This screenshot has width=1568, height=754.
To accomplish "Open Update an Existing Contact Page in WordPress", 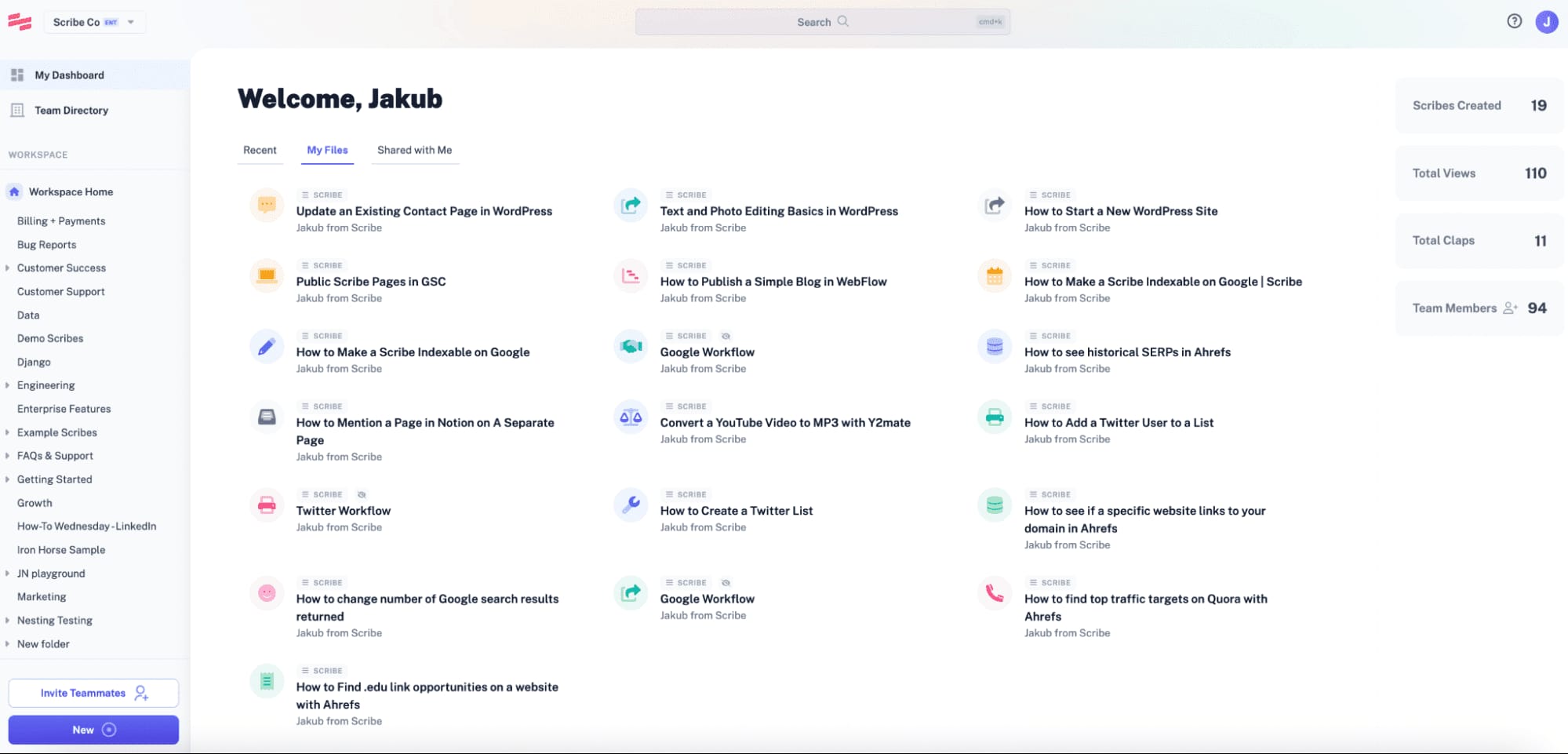I will 424,211.
